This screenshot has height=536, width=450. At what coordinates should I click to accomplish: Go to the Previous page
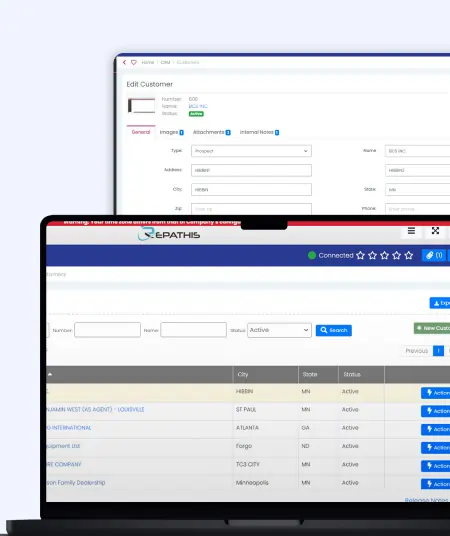click(416, 351)
